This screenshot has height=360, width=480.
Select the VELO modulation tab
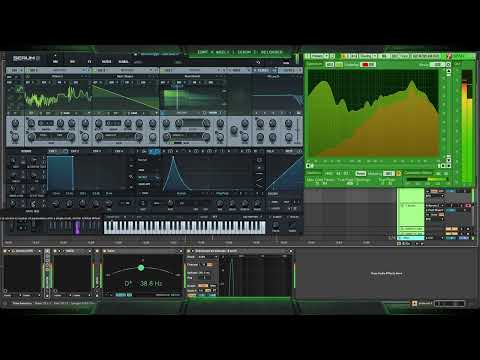[271, 151]
